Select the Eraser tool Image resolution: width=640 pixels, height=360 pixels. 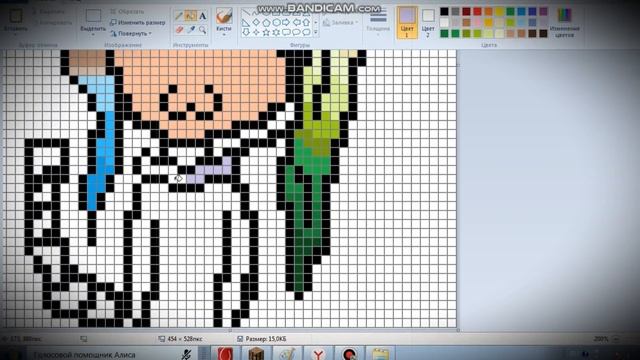tap(179, 30)
